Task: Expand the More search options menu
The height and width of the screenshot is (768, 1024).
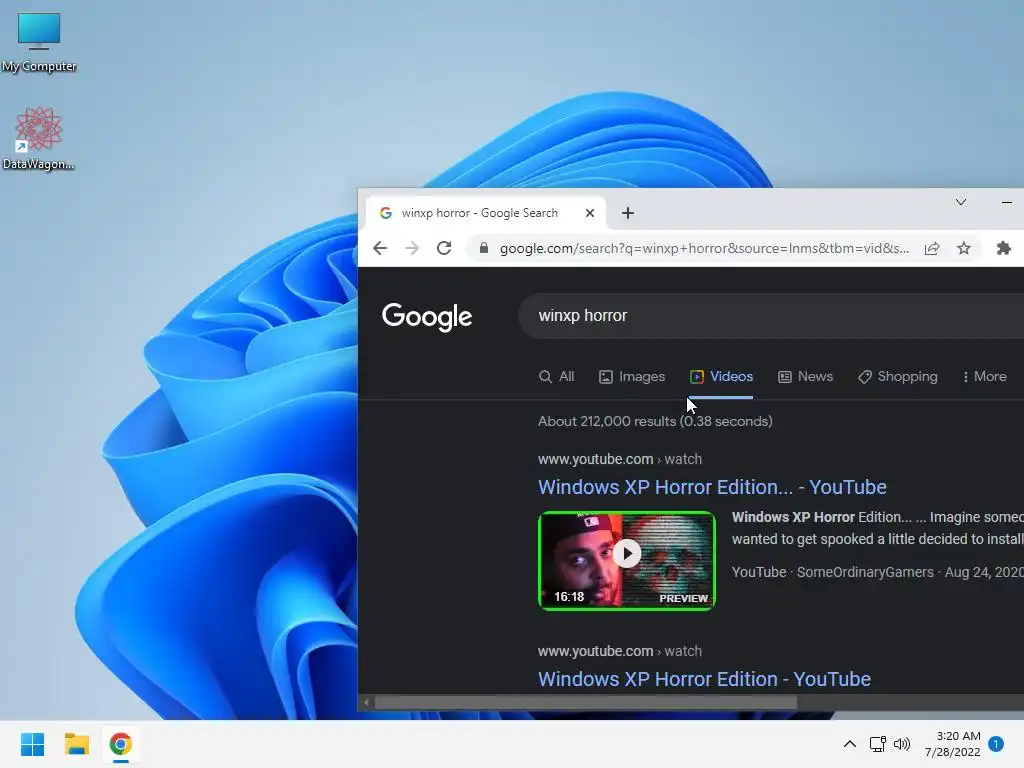Action: pyautogui.click(x=985, y=377)
